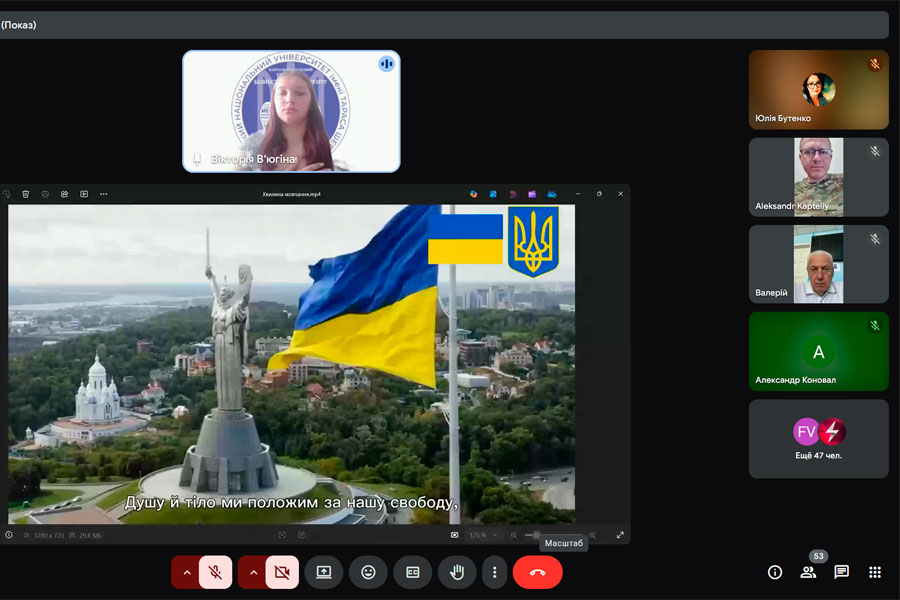Click the filmstrip icon left of 125%

click(x=454, y=535)
